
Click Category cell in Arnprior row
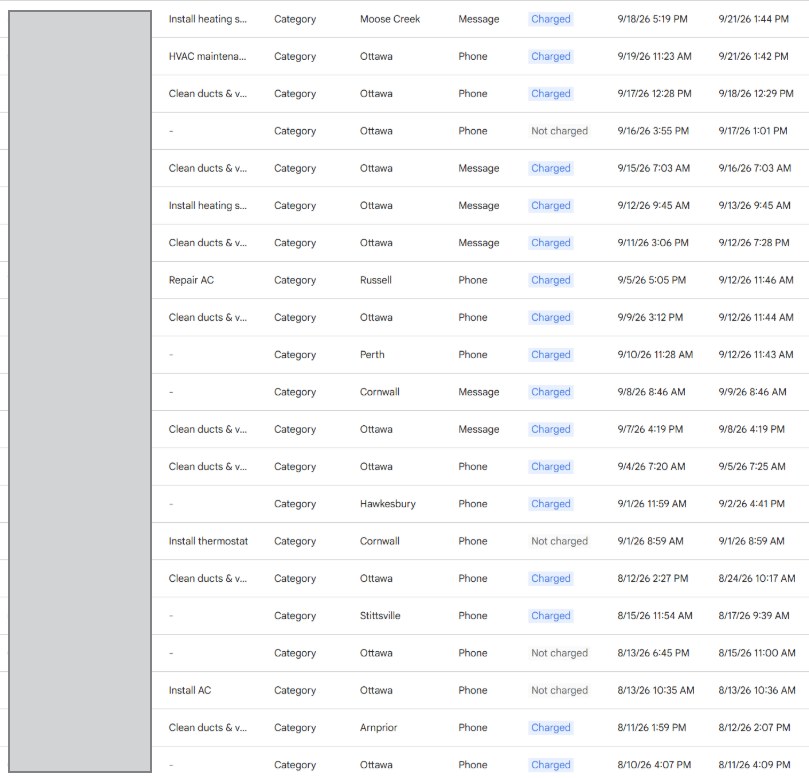tap(295, 727)
